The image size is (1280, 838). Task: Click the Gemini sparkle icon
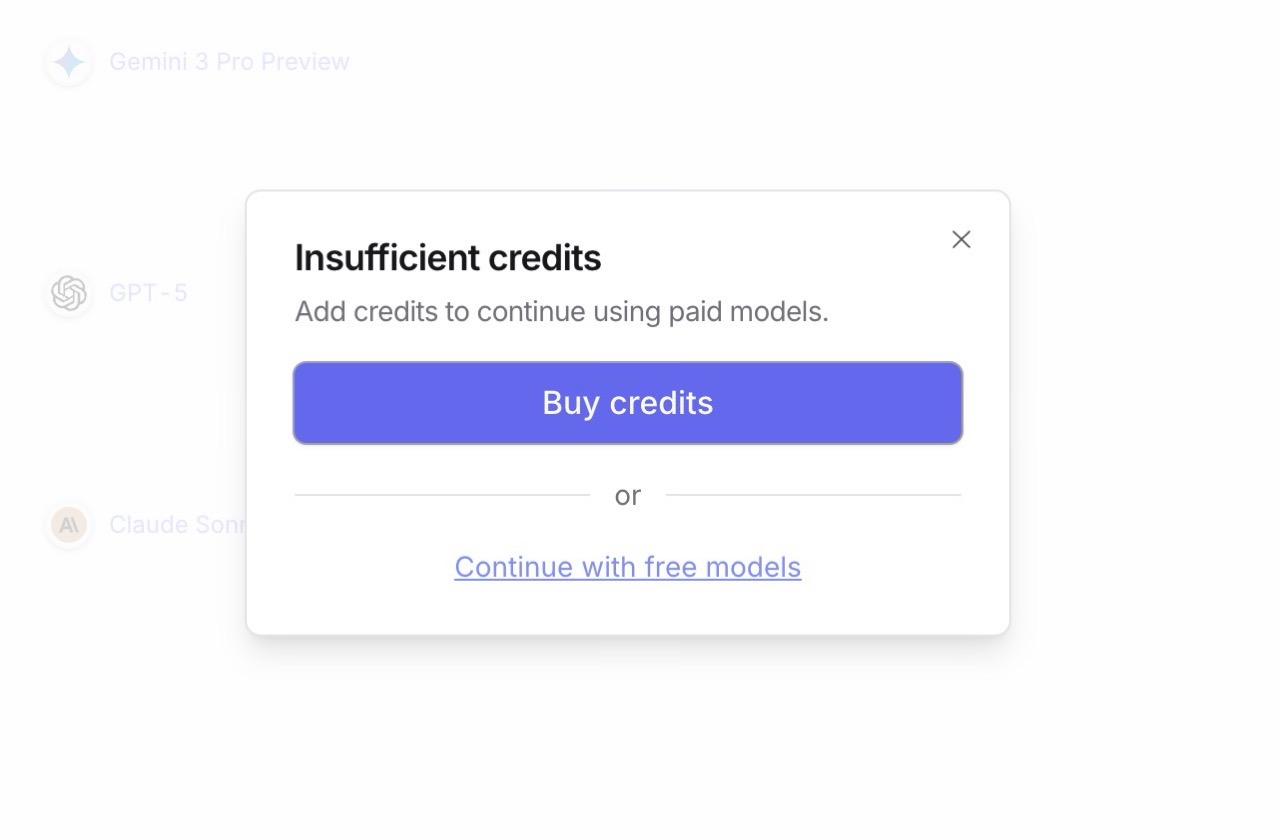[69, 62]
